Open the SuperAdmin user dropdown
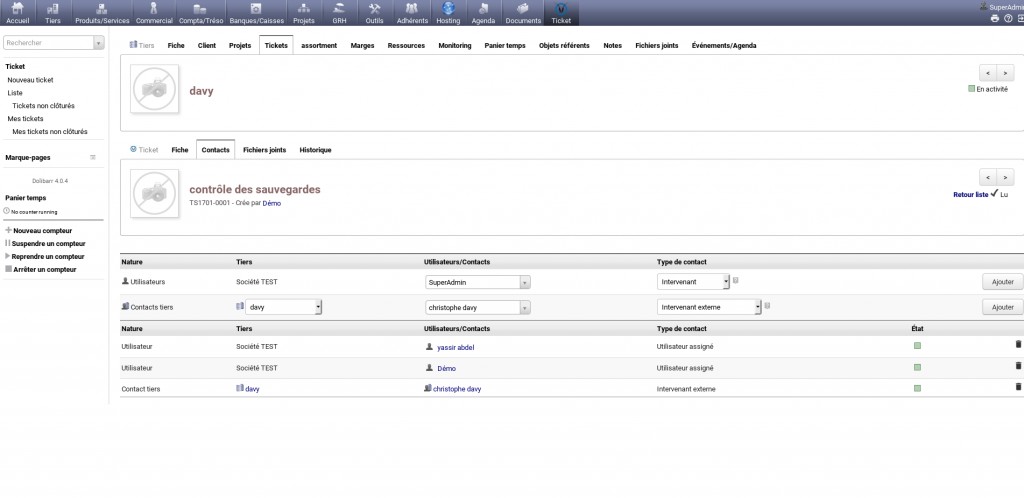Image resolution: width=1024 pixels, height=498 pixels. 477,282
